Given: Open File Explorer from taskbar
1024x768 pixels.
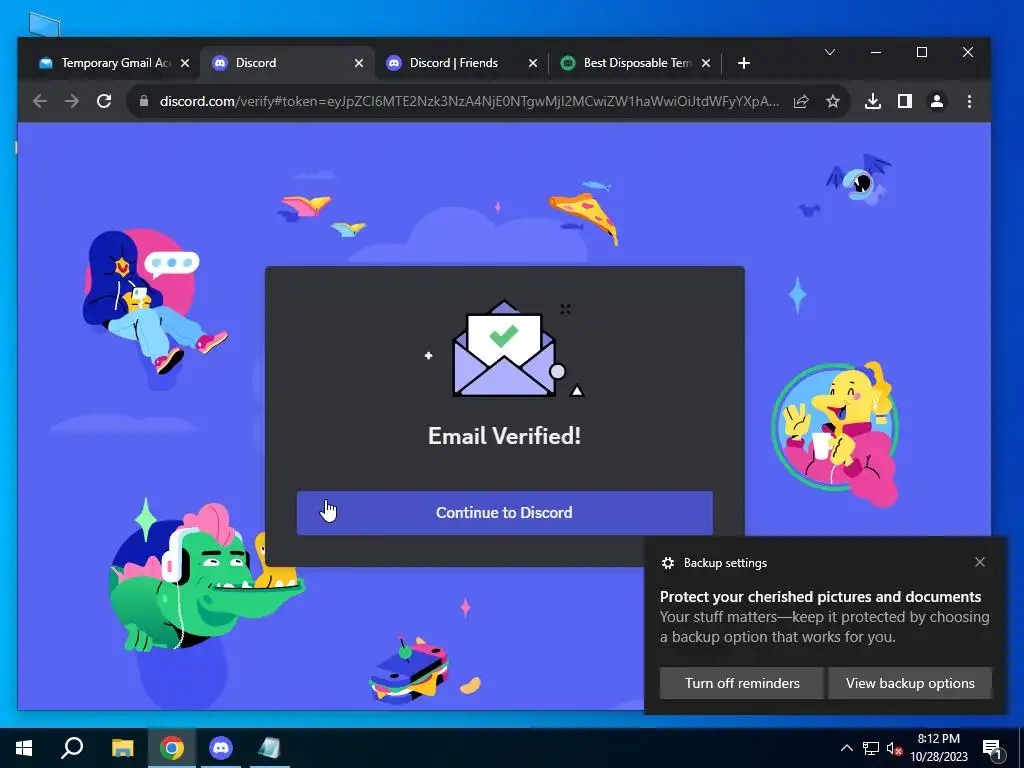Looking at the screenshot, I should (x=122, y=748).
